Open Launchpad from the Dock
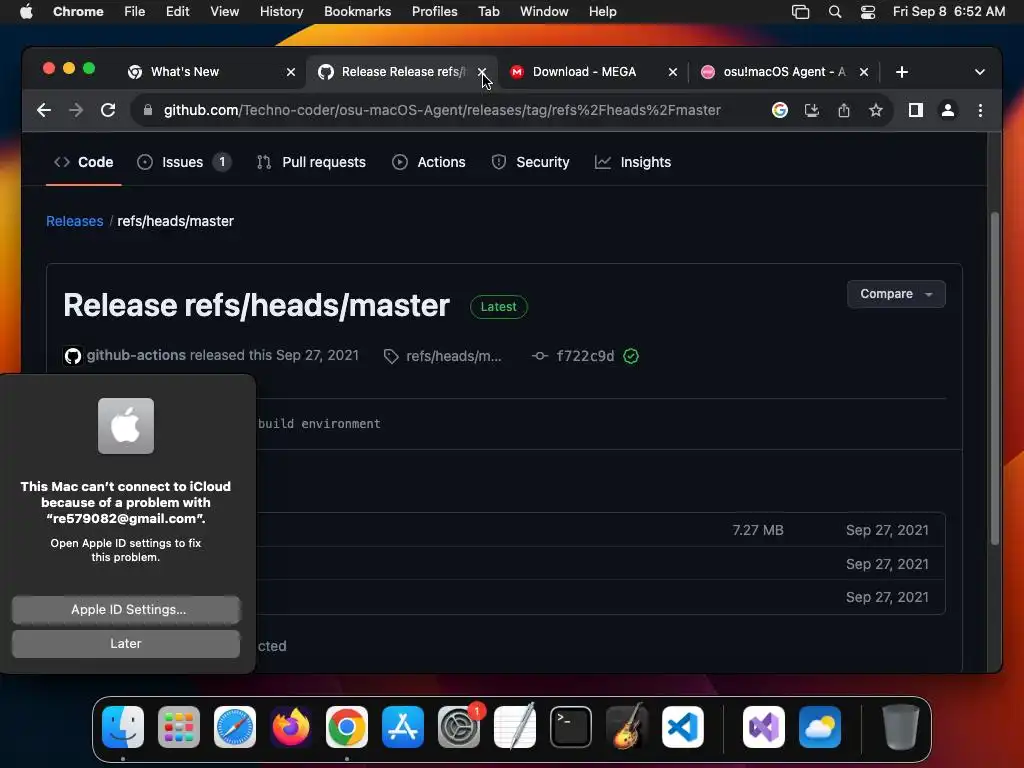Image resolution: width=1024 pixels, height=768 pixels. 179,727
